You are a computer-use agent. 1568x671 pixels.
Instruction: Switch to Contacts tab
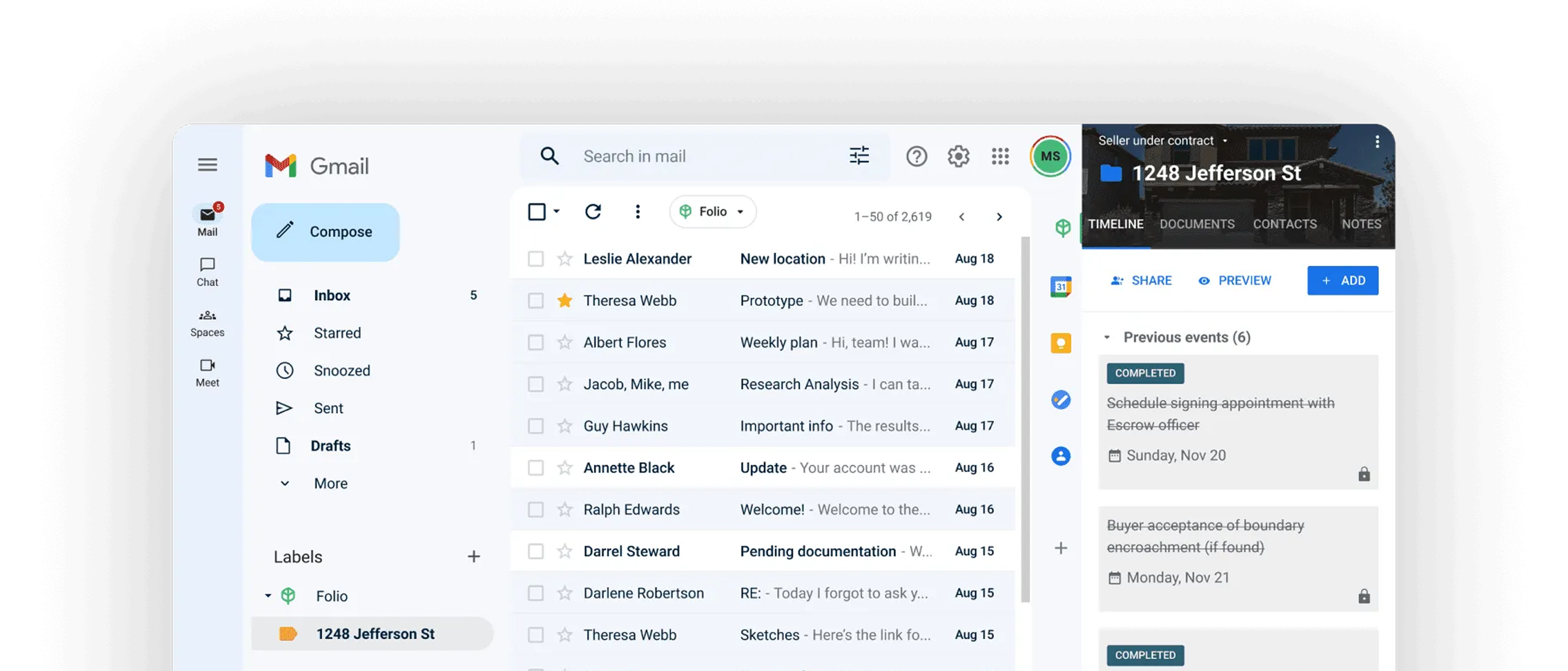tap(1285, 224)
